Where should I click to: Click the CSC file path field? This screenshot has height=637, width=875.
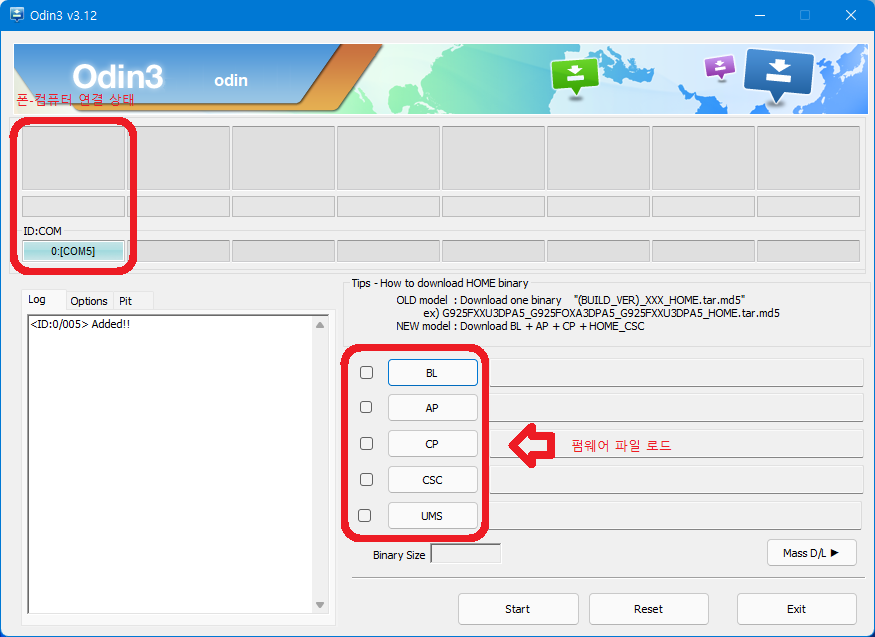coord(676,480)
